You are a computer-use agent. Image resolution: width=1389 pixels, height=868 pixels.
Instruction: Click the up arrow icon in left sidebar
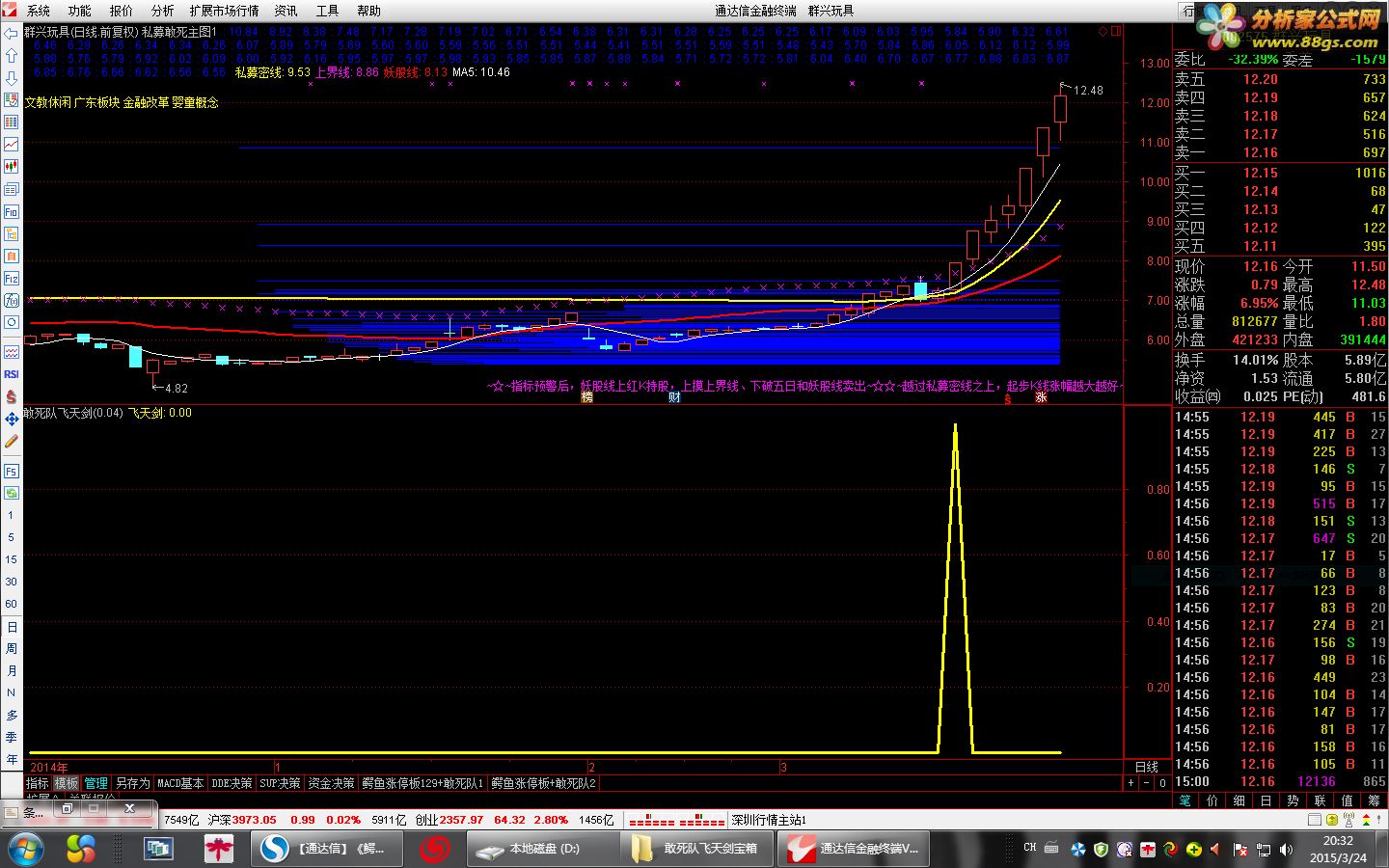tap(12, 56)
